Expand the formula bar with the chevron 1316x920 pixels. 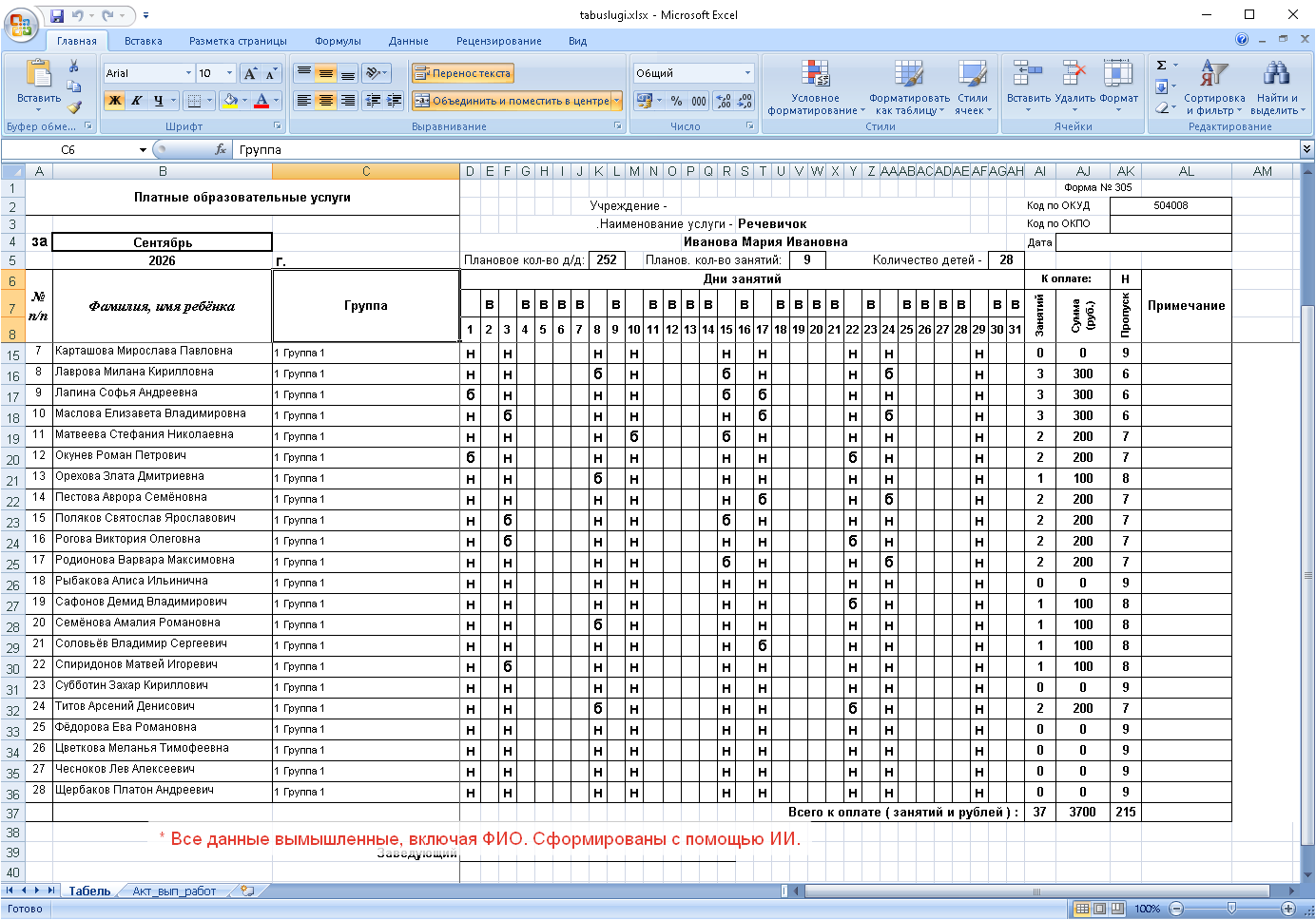coord(1306,149)
